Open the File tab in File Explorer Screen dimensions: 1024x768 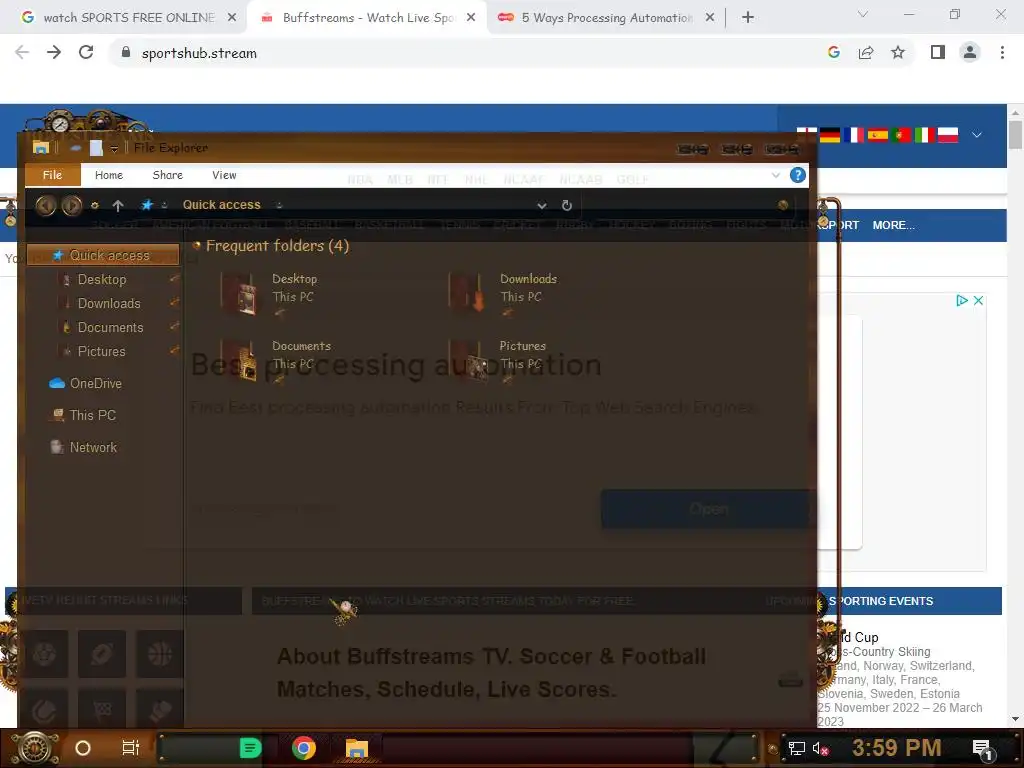coord(52,175)
